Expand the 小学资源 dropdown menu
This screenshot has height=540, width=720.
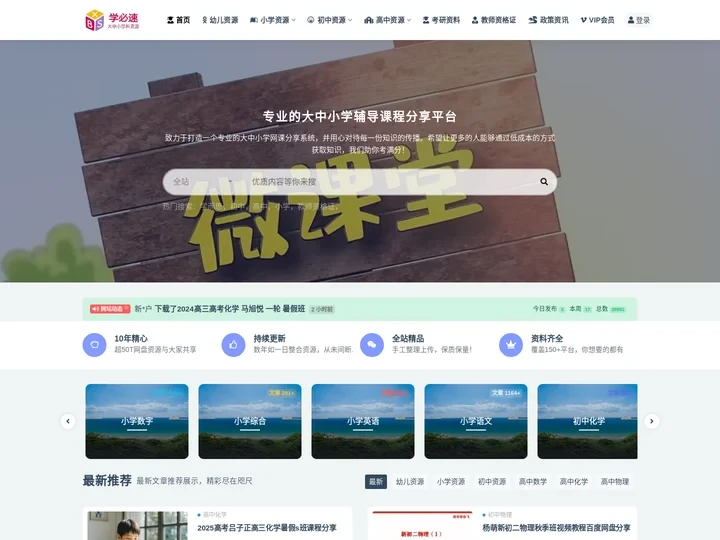click(272, 20)
